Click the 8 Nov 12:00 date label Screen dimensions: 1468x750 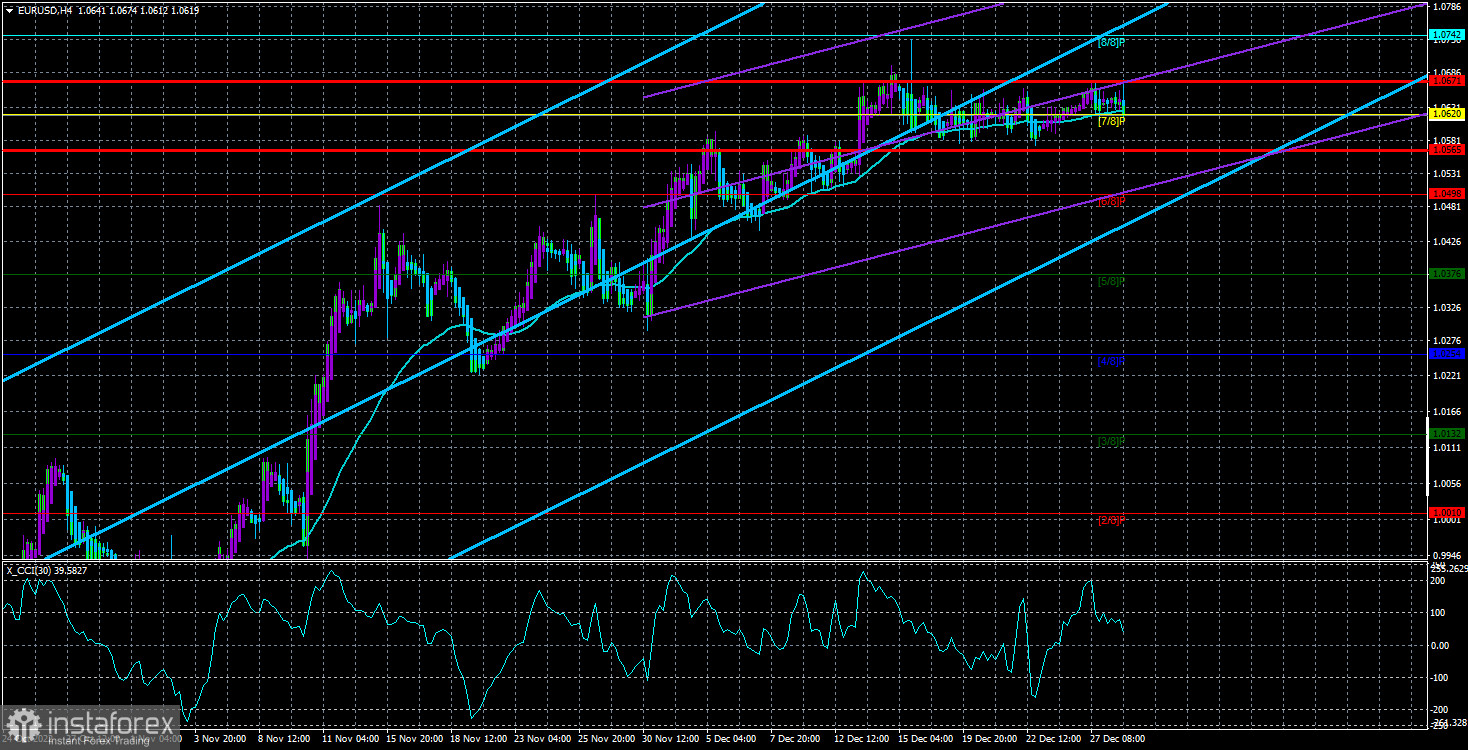tap(284, 739)
